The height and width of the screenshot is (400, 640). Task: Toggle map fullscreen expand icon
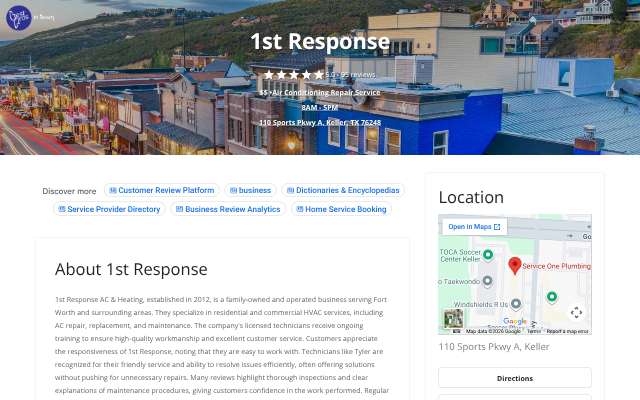coord(576,313)
